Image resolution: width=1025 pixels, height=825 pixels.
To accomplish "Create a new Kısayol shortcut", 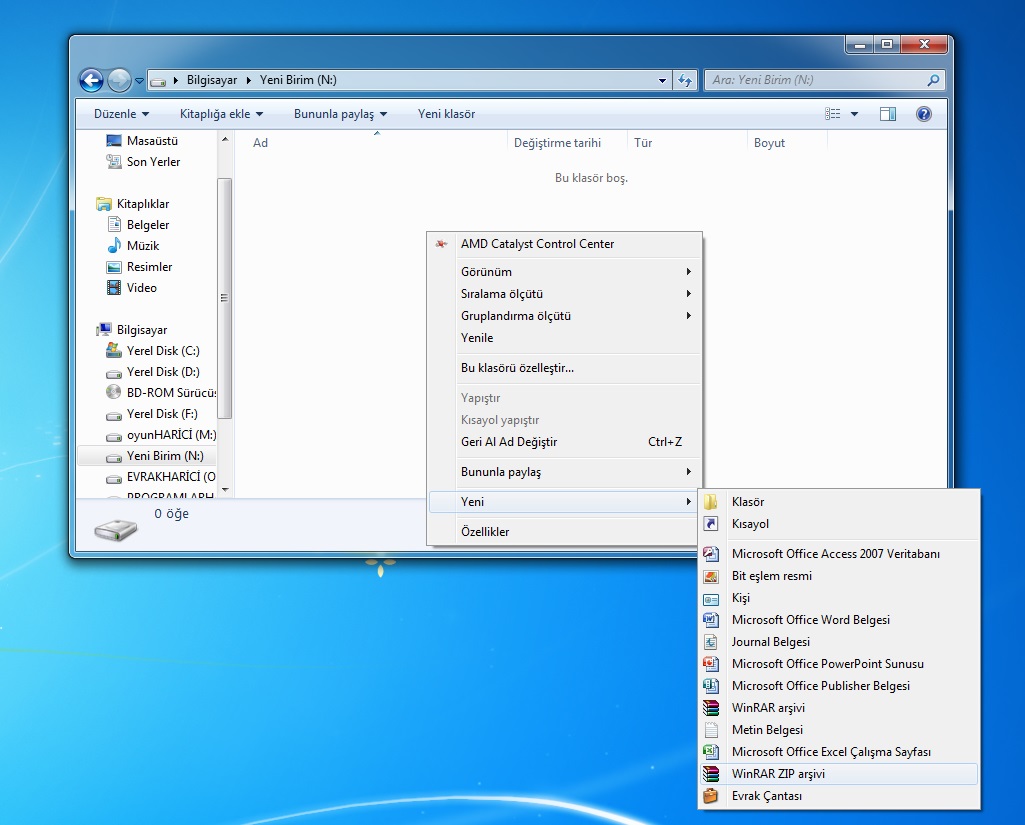I will click(839, 524).
